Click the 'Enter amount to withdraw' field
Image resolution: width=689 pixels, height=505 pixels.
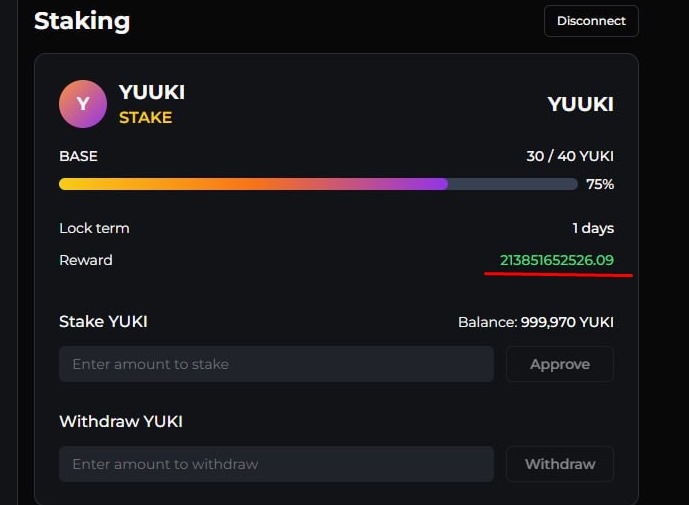point(276,464)
